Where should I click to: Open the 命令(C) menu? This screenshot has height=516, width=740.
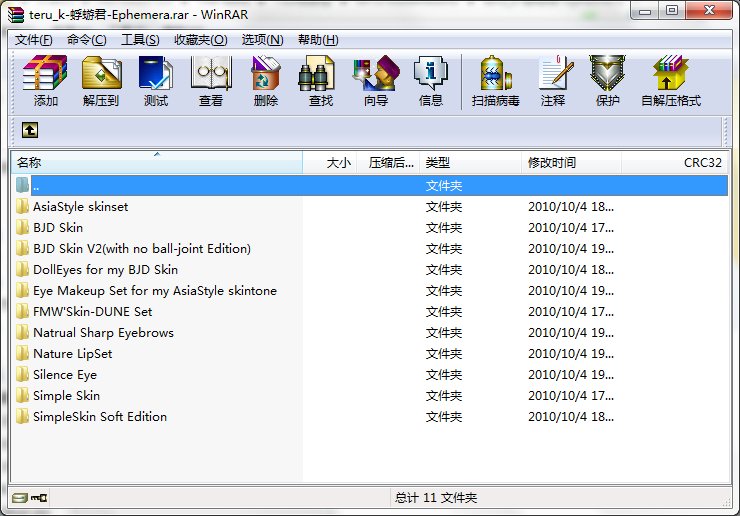[x=86, y=40]
